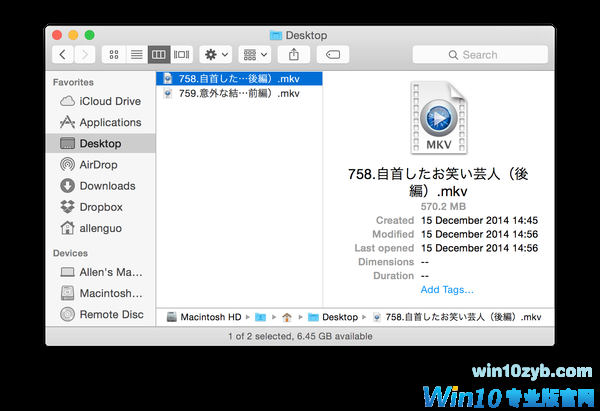
Task: Click the Downloads arrow icon
Action: pyautogui.click(x=68, y=186)
